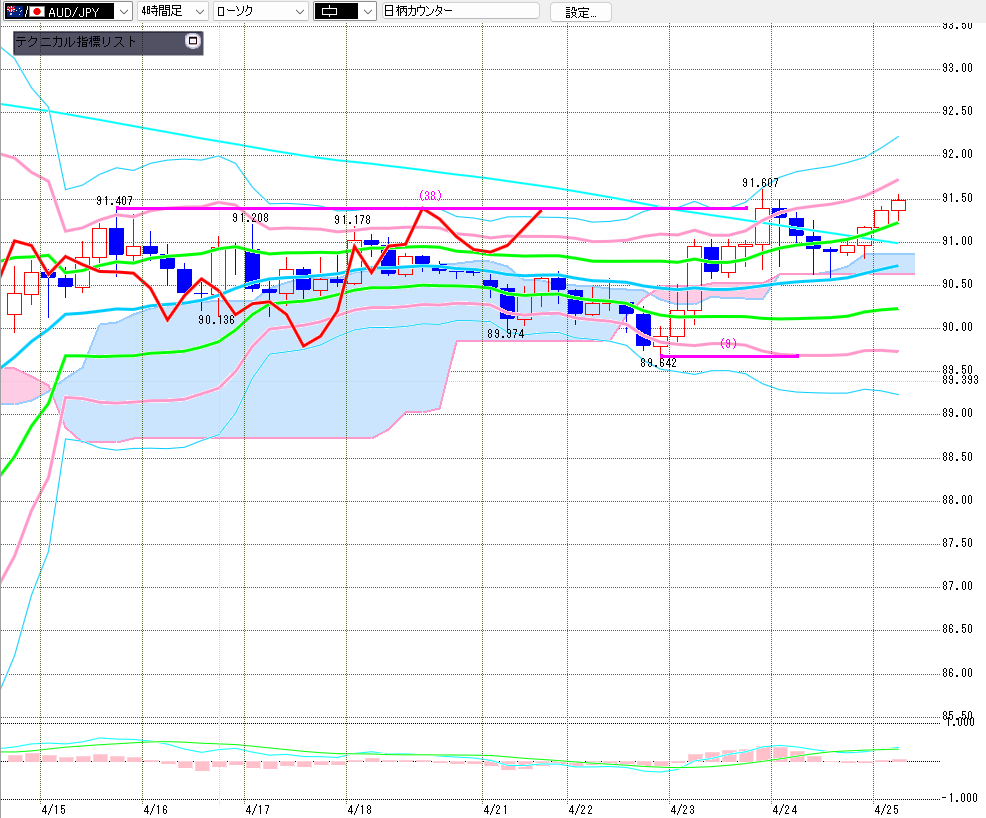
Task: Click the 89.00 price axis label
Action: (957, 413)
